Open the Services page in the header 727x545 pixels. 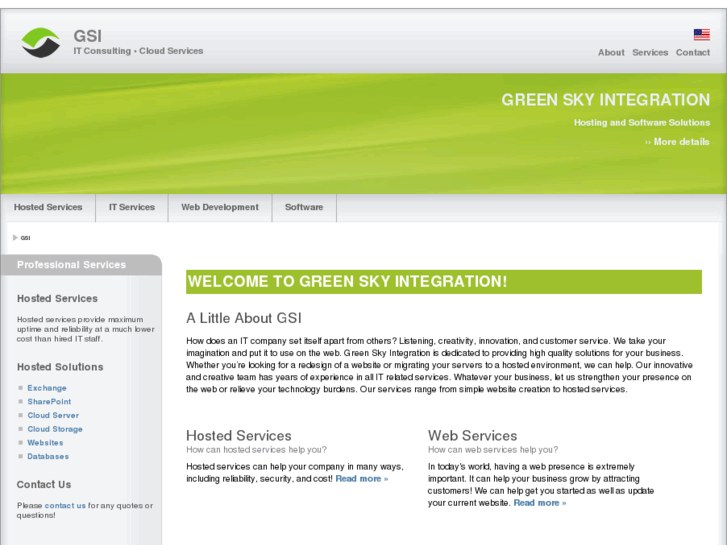(x=650, y=52)
